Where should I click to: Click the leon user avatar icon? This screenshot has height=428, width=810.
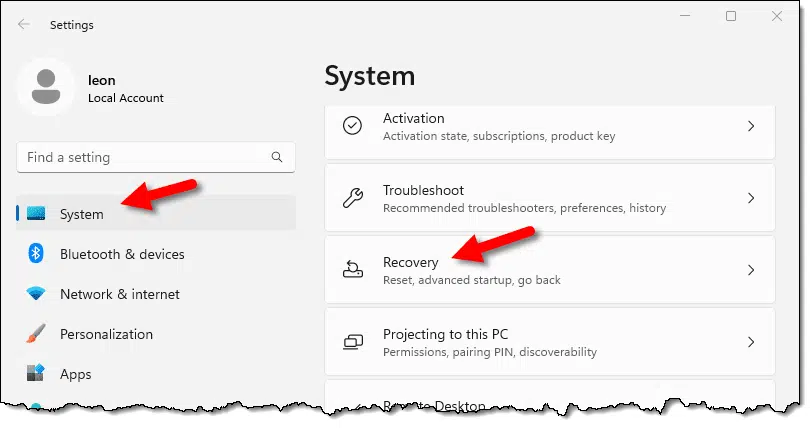(x=46, y=87)
